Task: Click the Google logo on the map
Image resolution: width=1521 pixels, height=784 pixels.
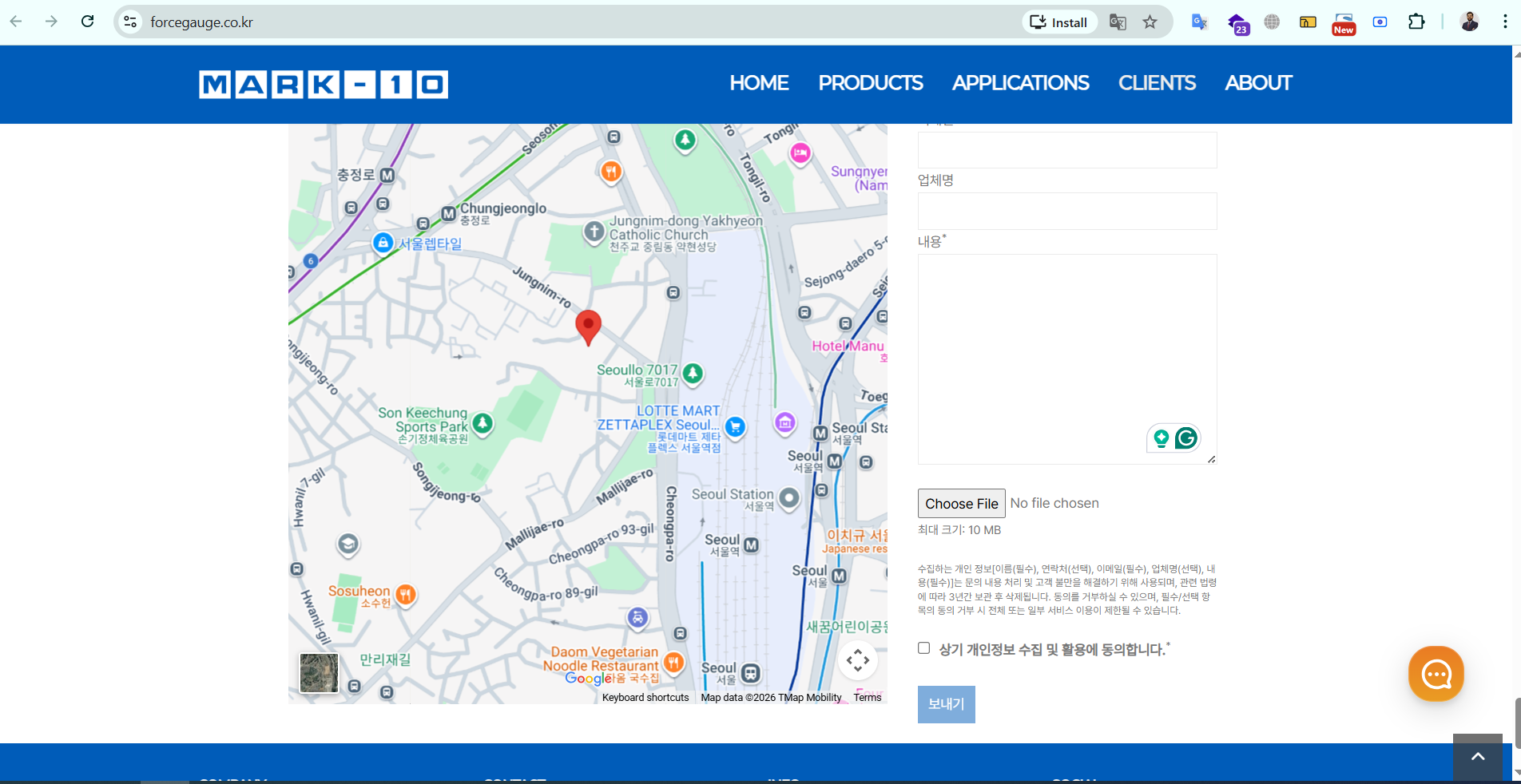Action: pyautogui.click(x=589, y=678)
